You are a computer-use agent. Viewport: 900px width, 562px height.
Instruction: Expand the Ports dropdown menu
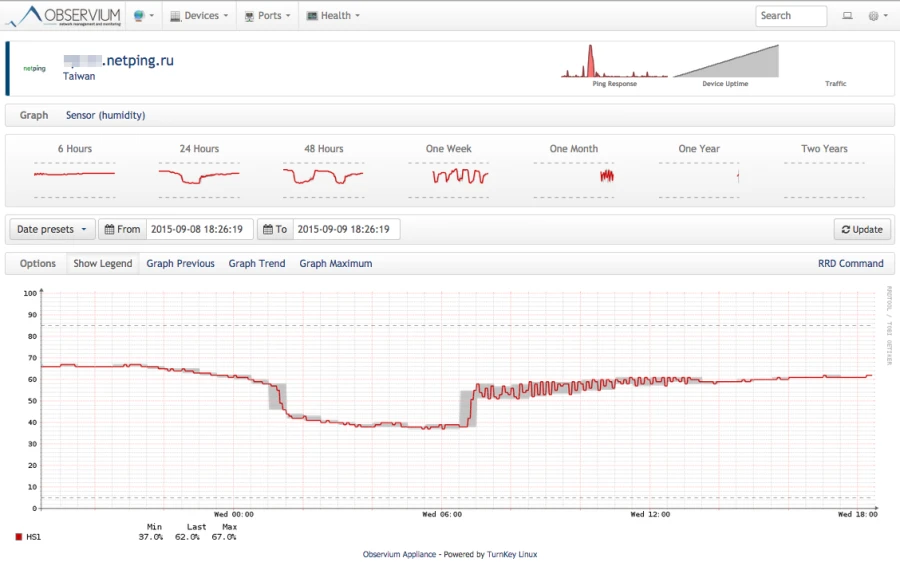tap(267, 16)
